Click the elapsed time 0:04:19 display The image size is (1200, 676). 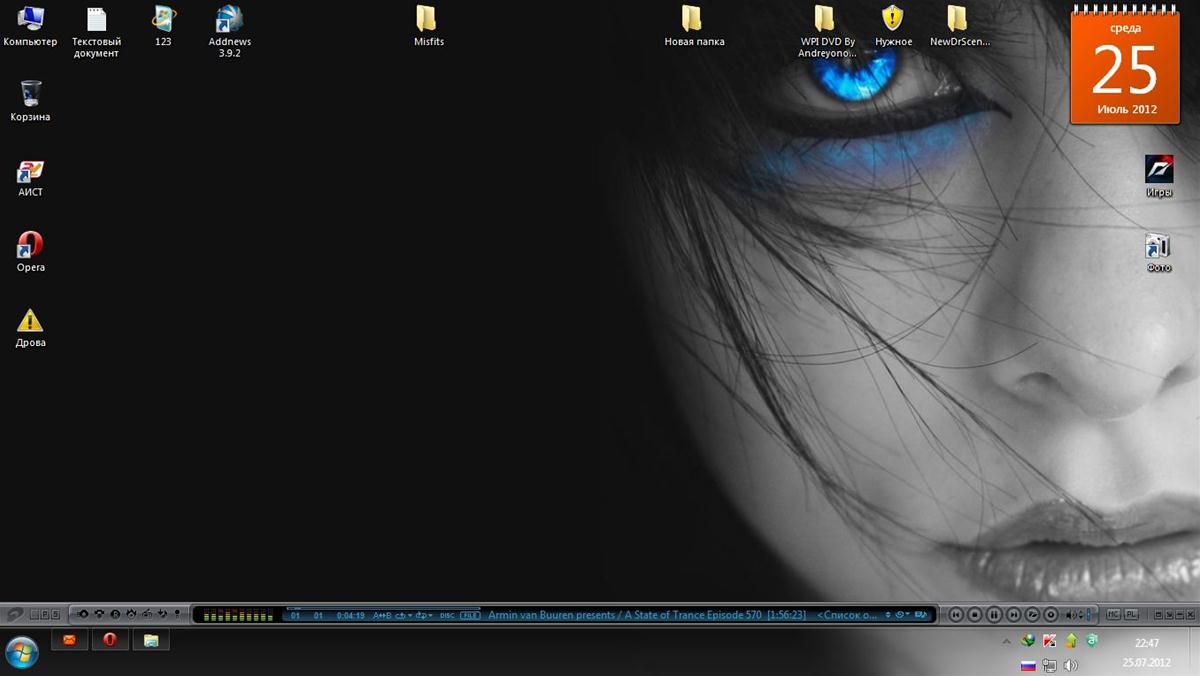tap(350, 615)
